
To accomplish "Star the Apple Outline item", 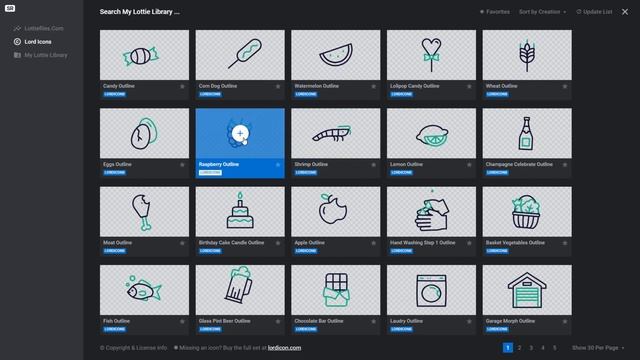I will 373,243.
